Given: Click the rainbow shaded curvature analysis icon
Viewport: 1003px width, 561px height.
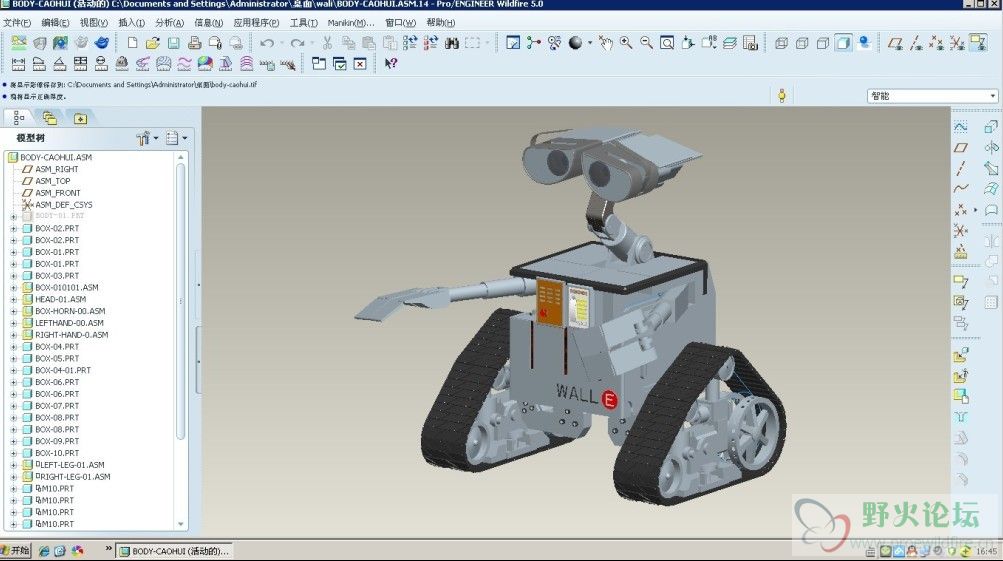Looking at the screenshot, I should click(205, 63).
